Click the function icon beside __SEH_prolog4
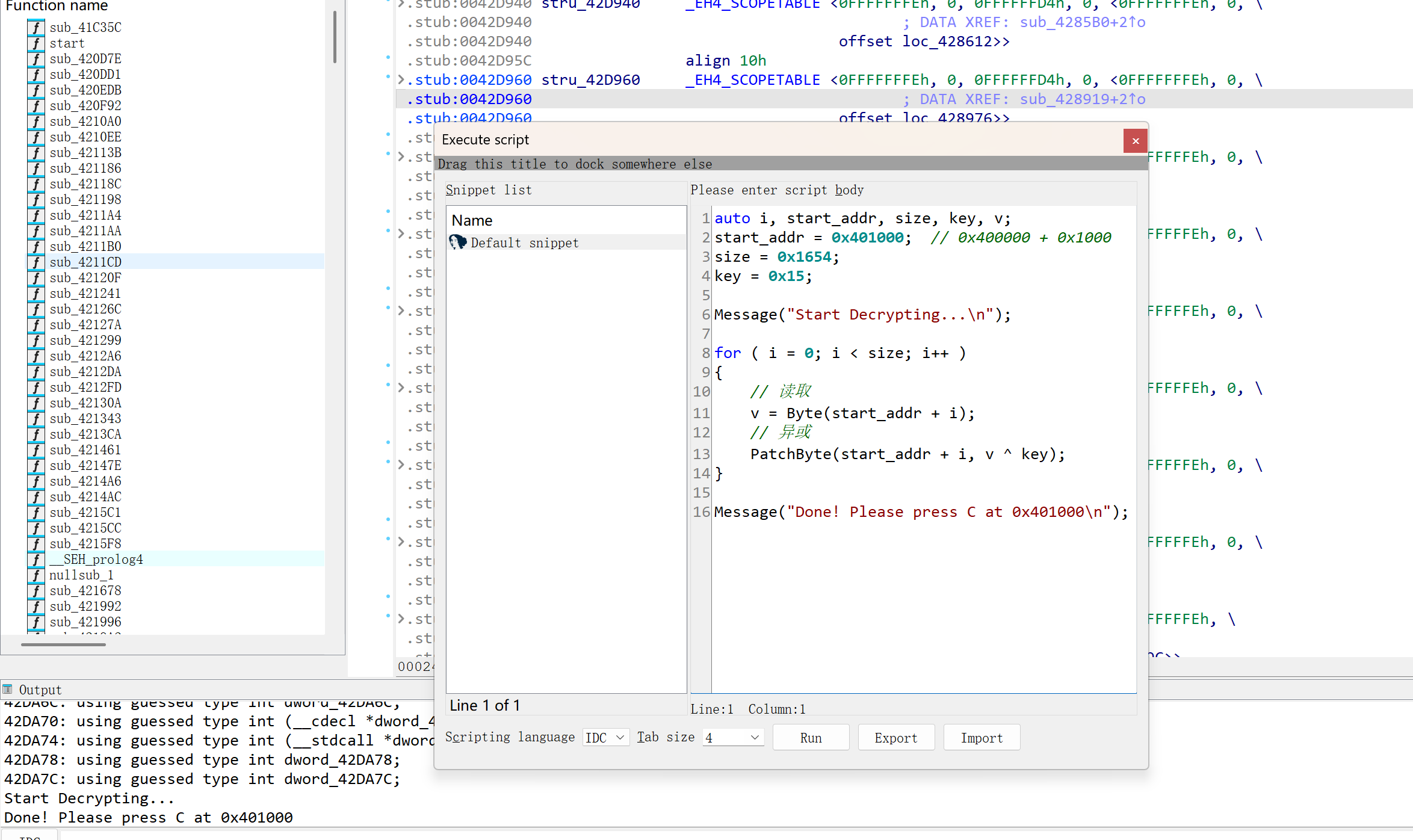Viewport: 1413px width, 840px height. (x=36, y=560)
